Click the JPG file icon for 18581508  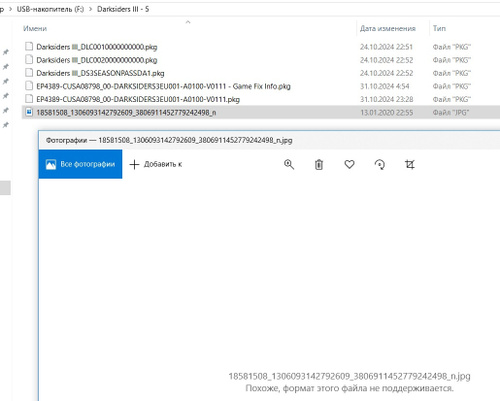29,112
